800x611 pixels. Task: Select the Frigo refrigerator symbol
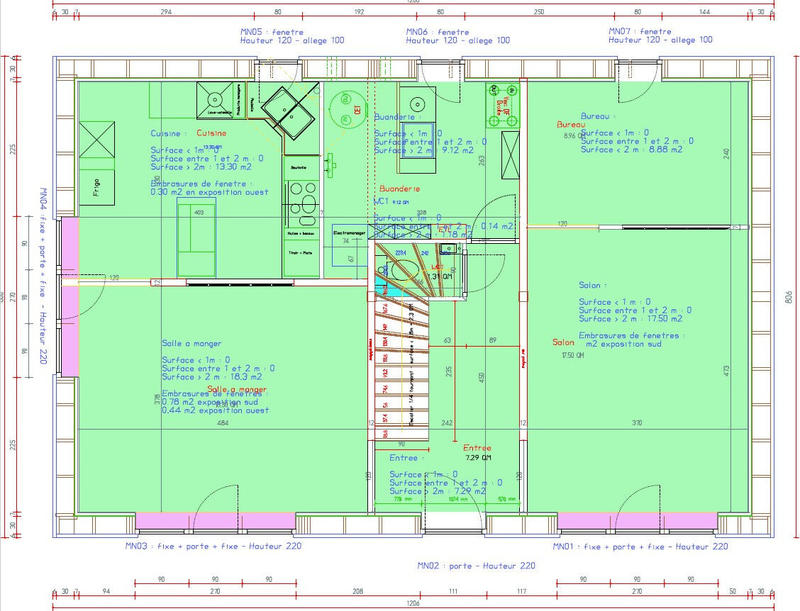click(96, 189)
